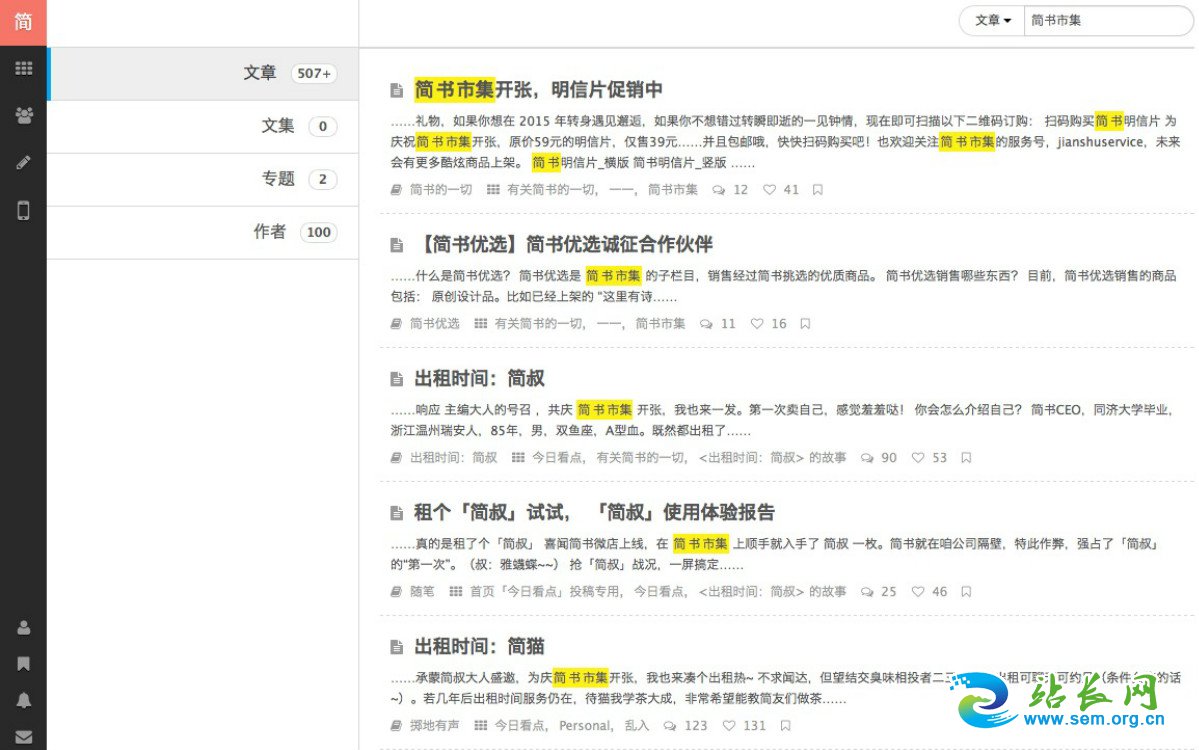Click the 16 likes count
Viewport: 1199px width, 750px height.
point(778,324)
